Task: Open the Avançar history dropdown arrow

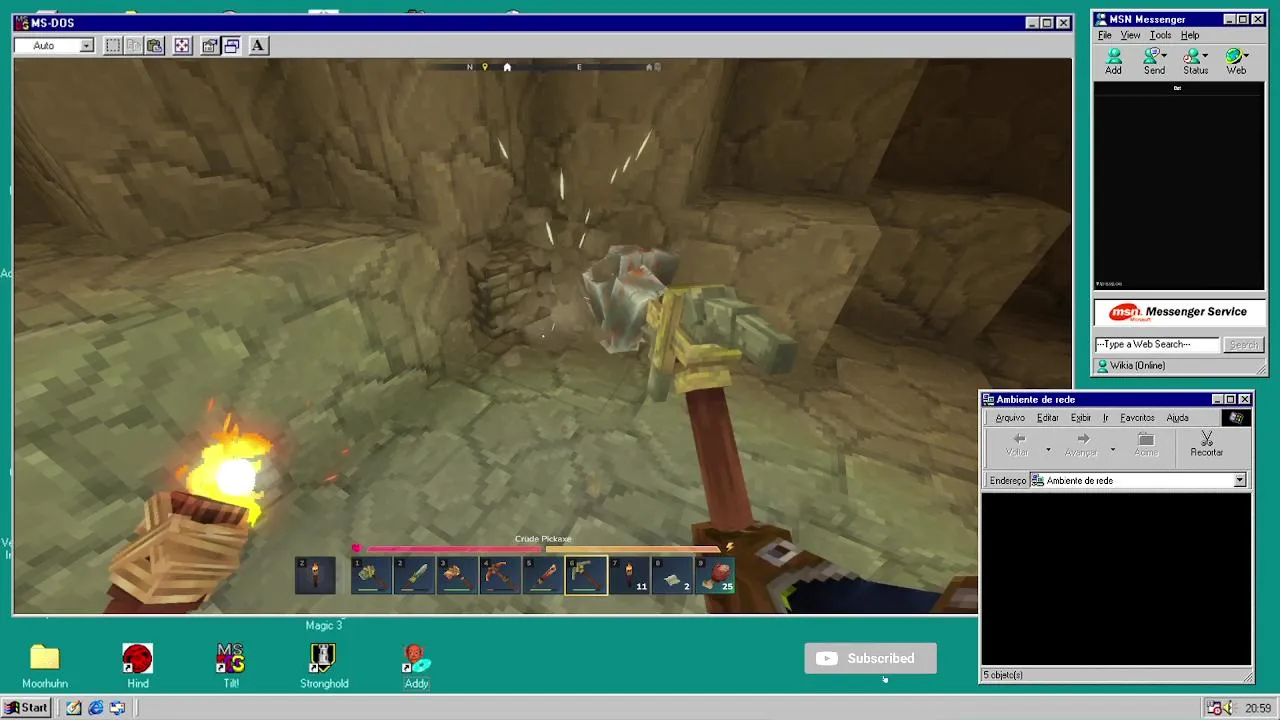Action: click(x=1112, y=449)
